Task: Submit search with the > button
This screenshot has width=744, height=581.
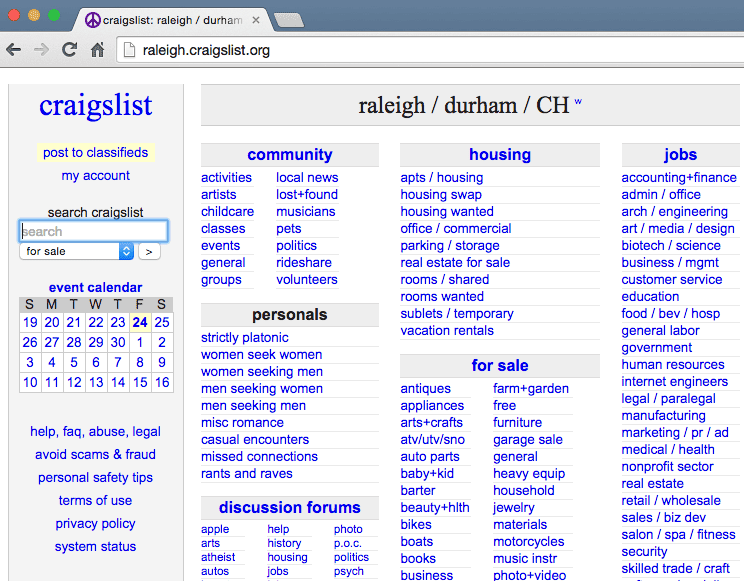Action: point(149,252)
